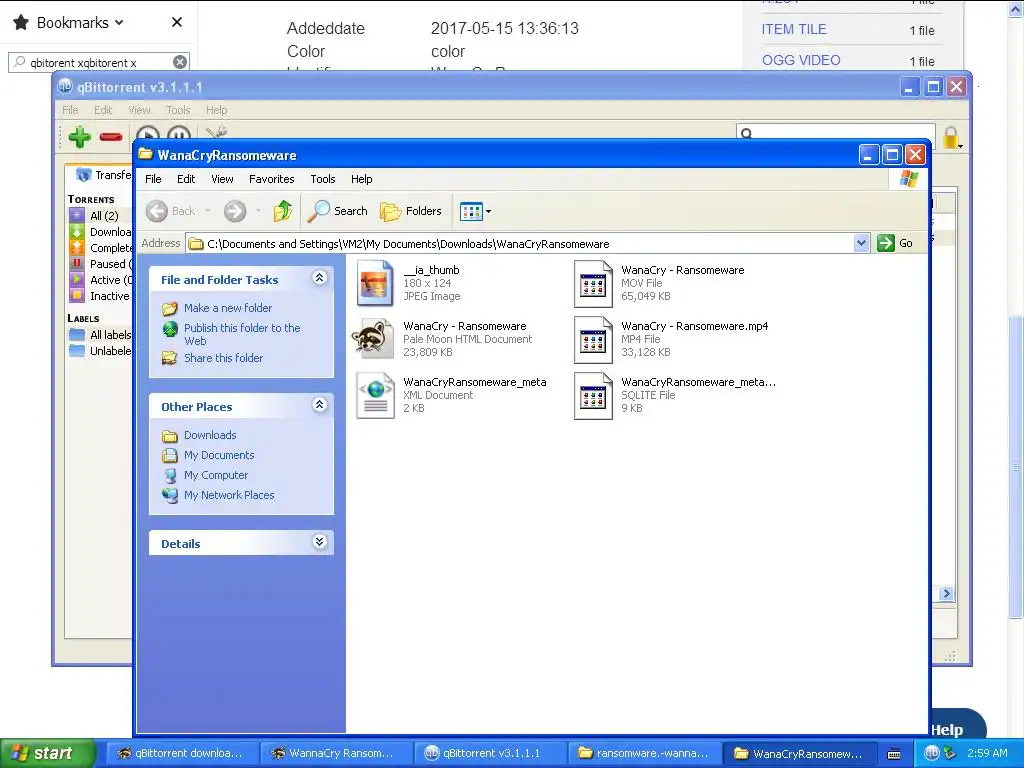This screenshot has width=1024, height=768.
Task: Expand the Details panel
Action: coord(319,542)
